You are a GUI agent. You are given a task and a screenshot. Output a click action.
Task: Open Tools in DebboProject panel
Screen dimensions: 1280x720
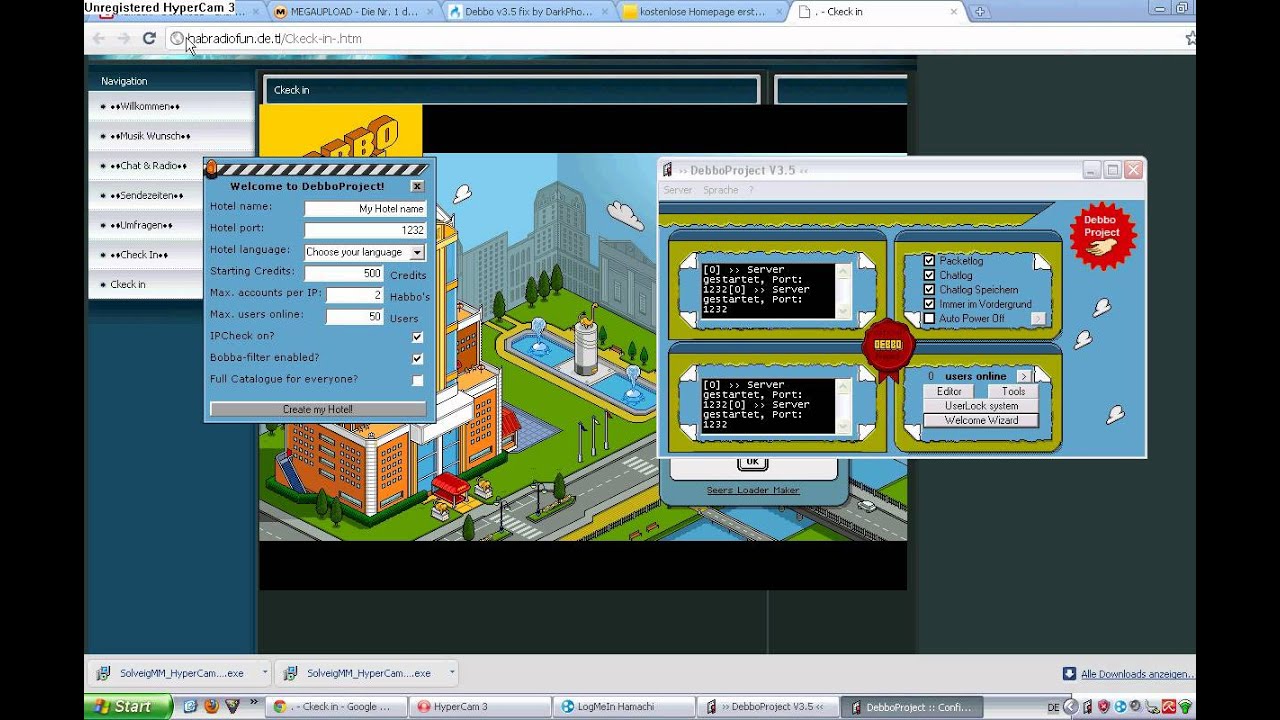[1013, 391]
